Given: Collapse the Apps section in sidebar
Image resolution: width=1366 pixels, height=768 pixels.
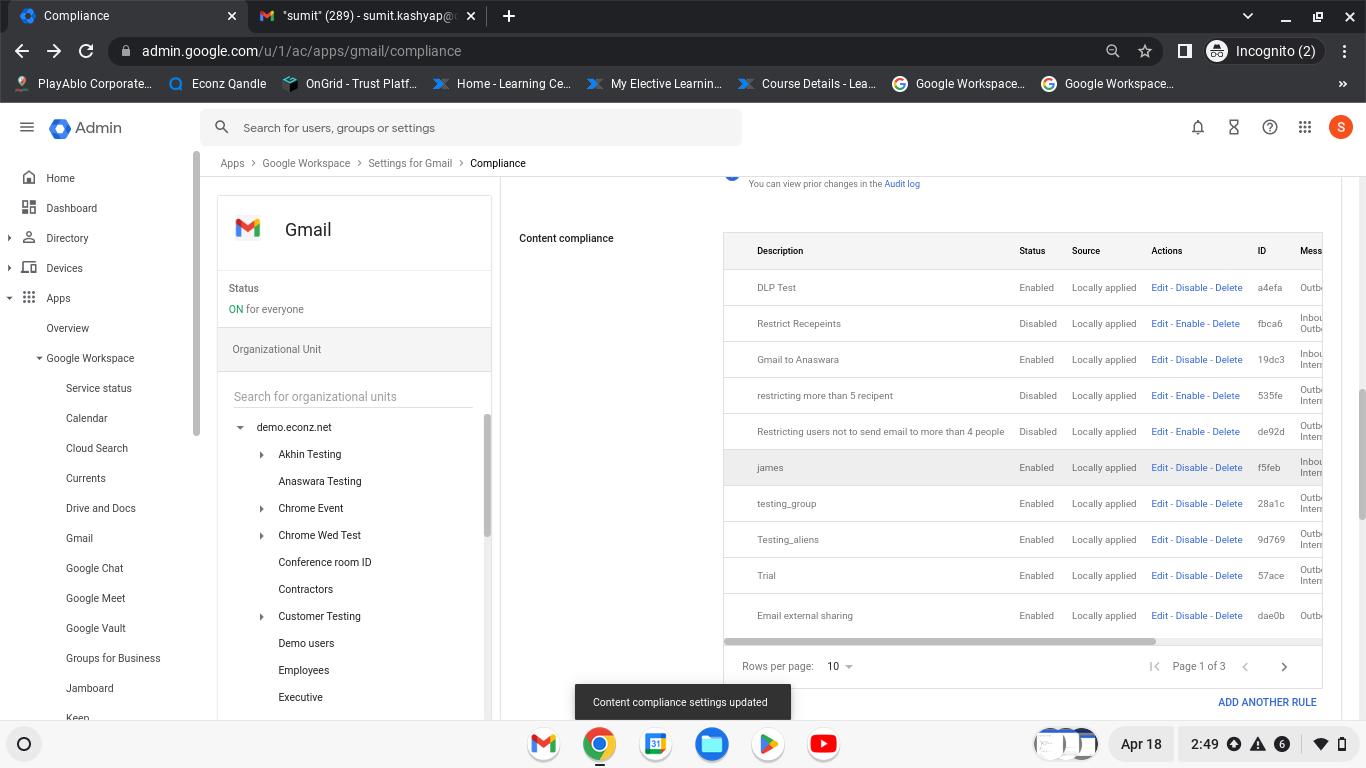Looking at the screenshot, I should coord(10,298).
